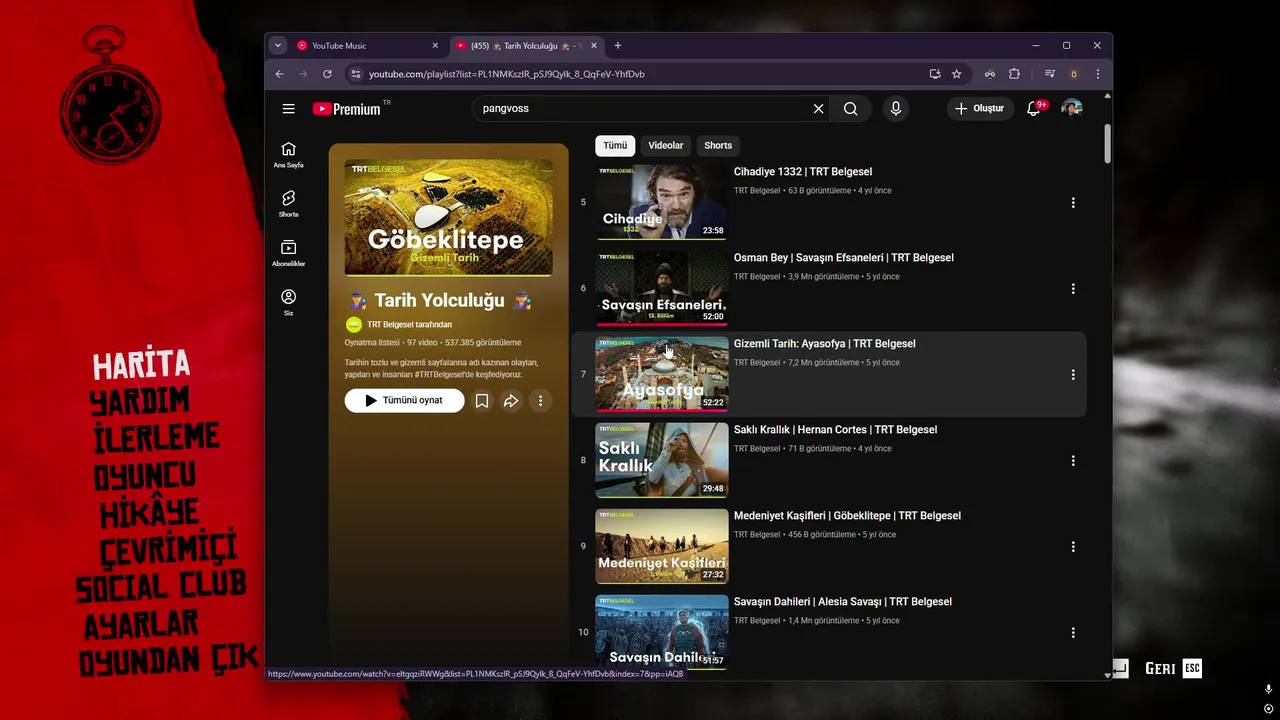Click the Göbeklitepe playlist cover image

[449, 217]
